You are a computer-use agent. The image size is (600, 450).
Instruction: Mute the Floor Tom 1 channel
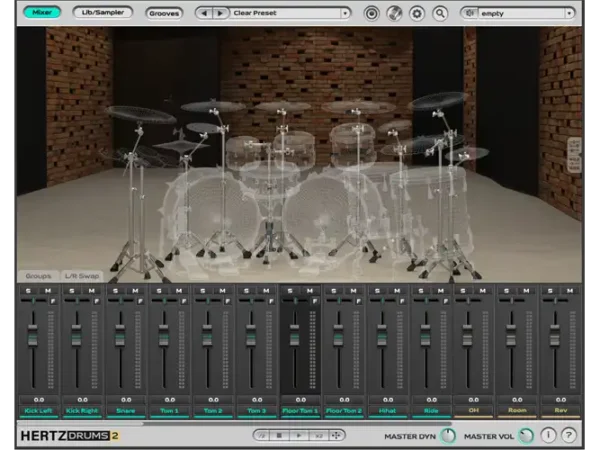click(x=310, y=291)
